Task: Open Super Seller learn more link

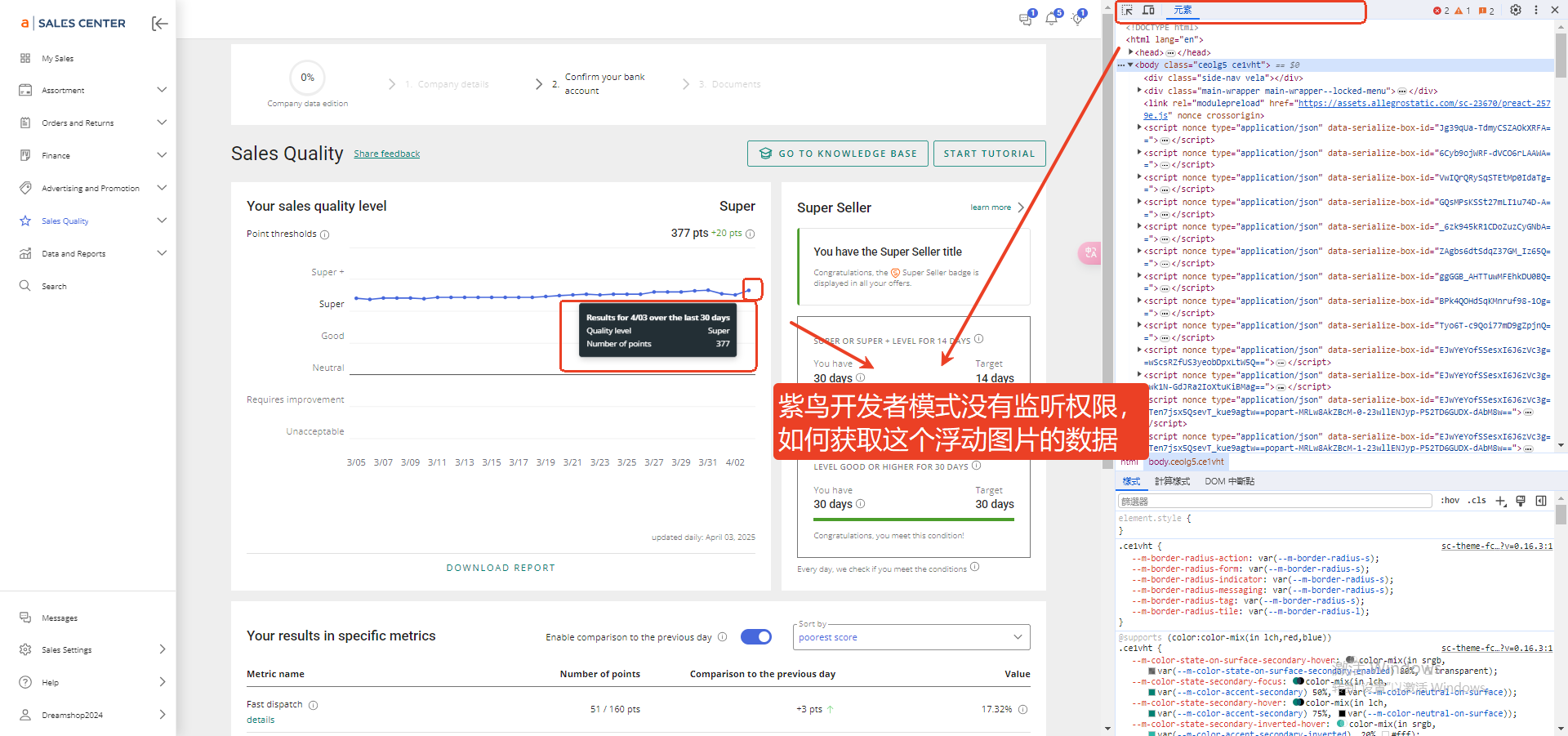Action: 997,207
